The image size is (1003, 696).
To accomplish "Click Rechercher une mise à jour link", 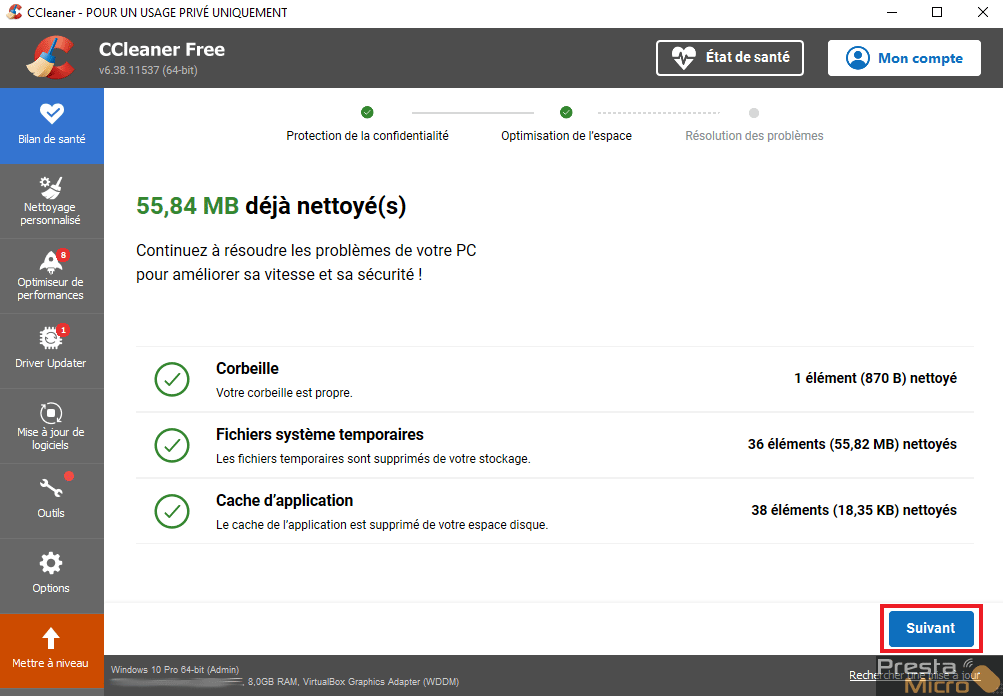I will pos(915,675).
